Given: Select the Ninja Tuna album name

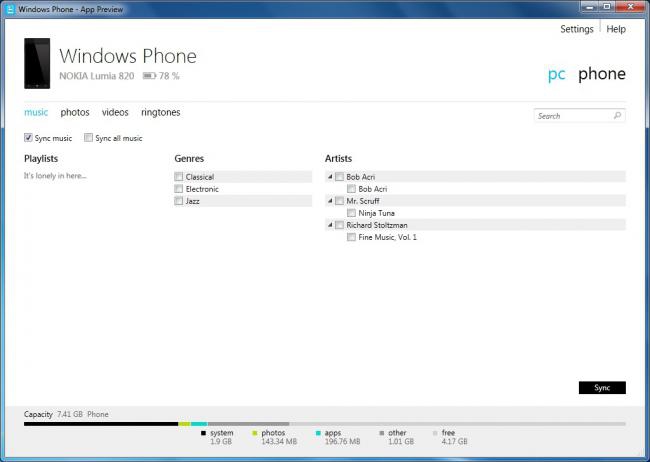Looking at the screenshot, I should [x=376, y=213].
